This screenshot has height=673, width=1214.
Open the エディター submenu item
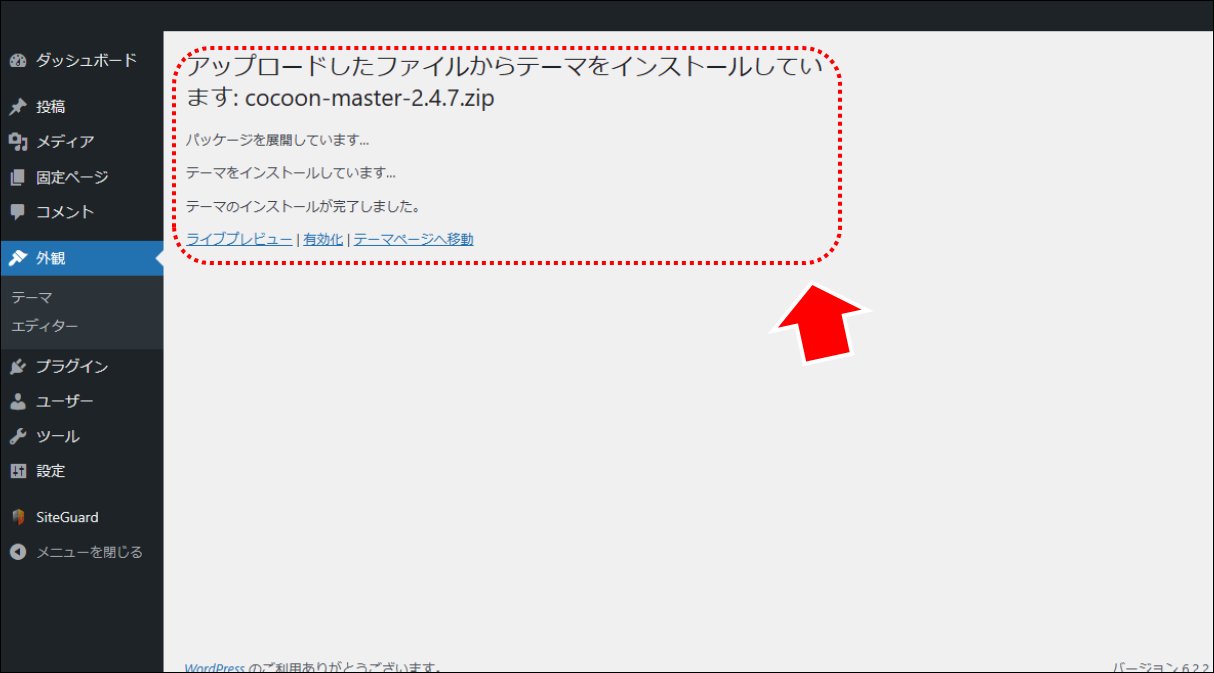[45, 326]
